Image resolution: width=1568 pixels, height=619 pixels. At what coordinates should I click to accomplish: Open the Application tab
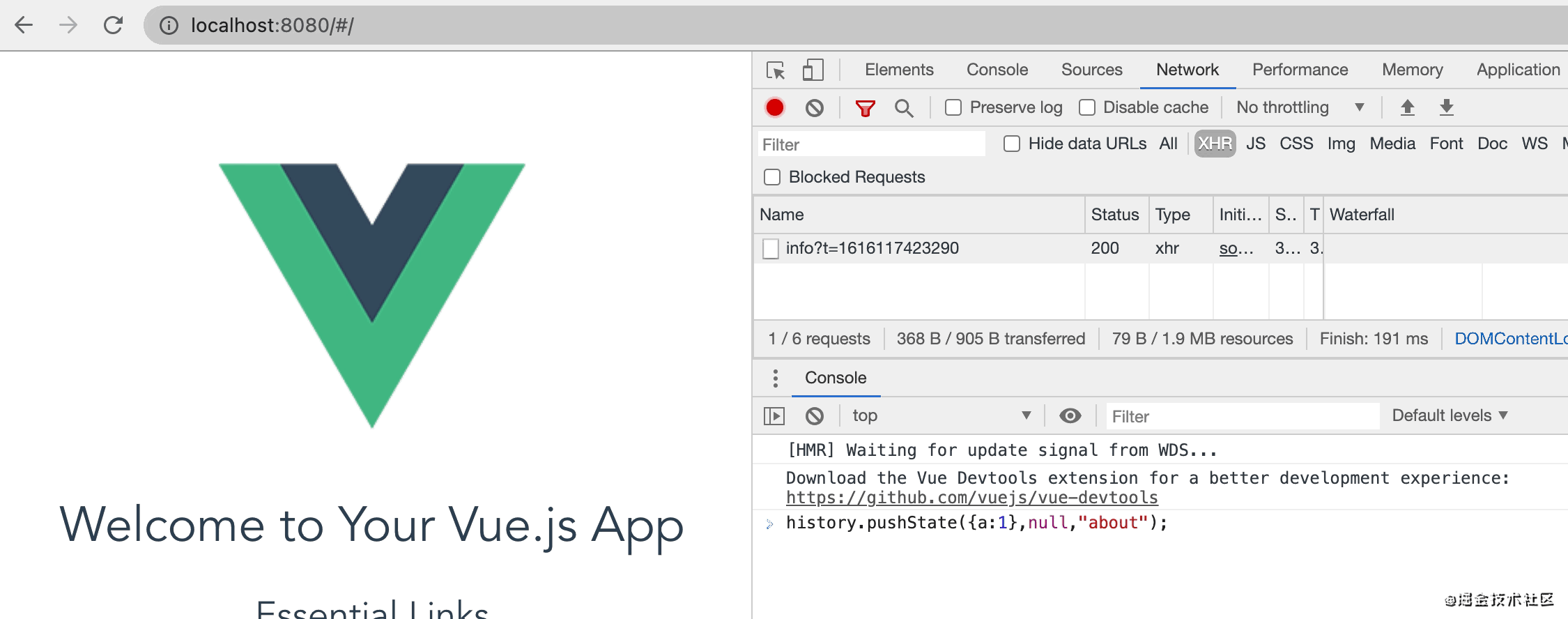click(1518, 70)
